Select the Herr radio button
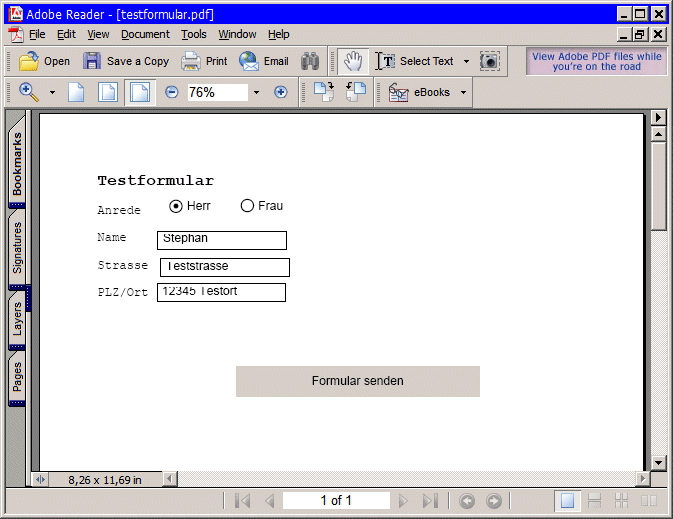The width and height of the screenshot is (673, 519). click(177, 206)
